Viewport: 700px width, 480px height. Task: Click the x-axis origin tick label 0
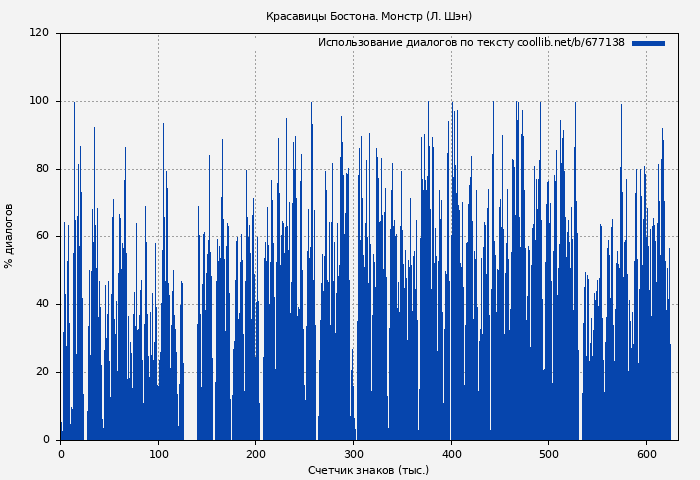pyautogui.click(x=61, y=454)
